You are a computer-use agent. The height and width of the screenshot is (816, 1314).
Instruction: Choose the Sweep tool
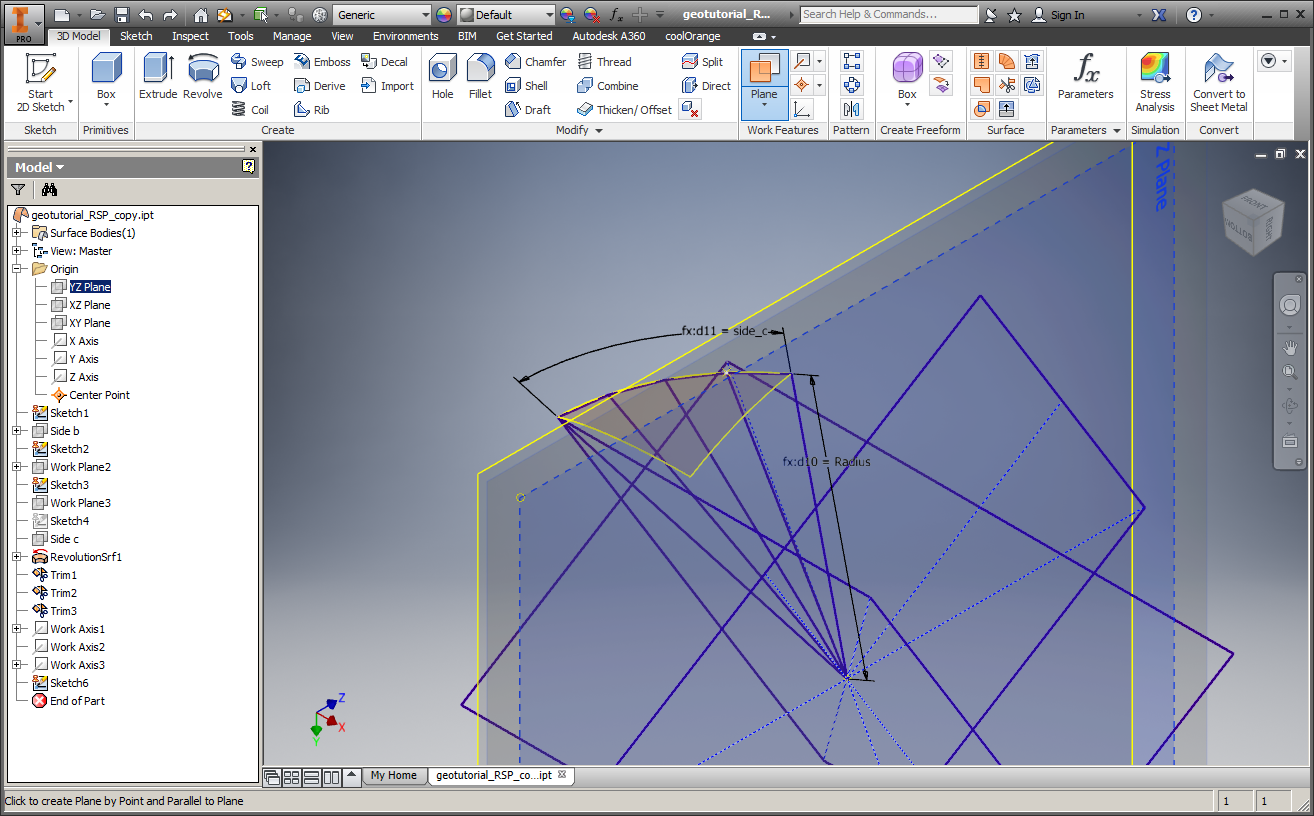[x=258, y=62]
